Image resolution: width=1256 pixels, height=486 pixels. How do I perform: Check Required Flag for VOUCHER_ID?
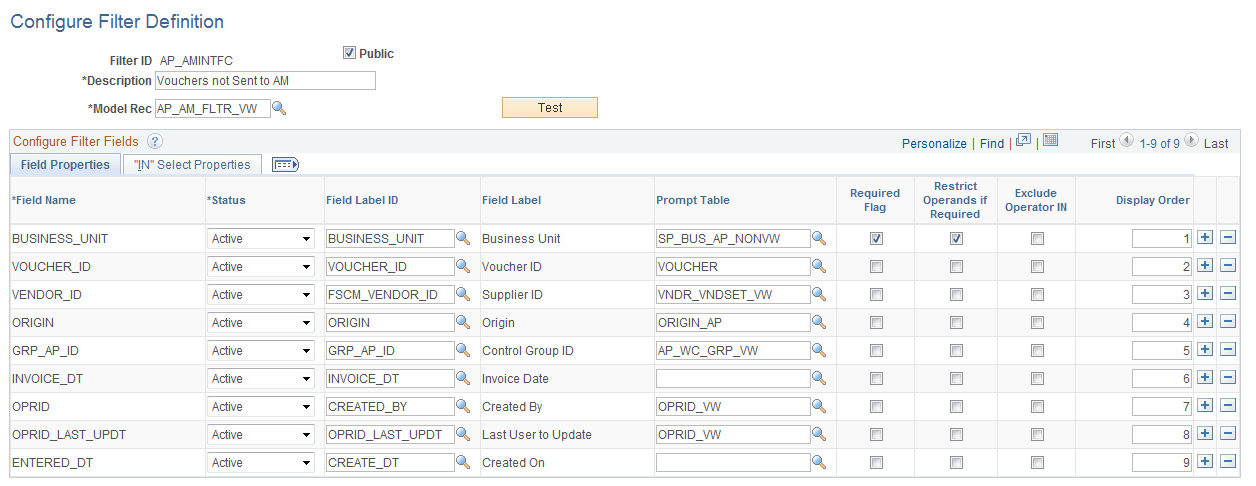tap(876, 267)
